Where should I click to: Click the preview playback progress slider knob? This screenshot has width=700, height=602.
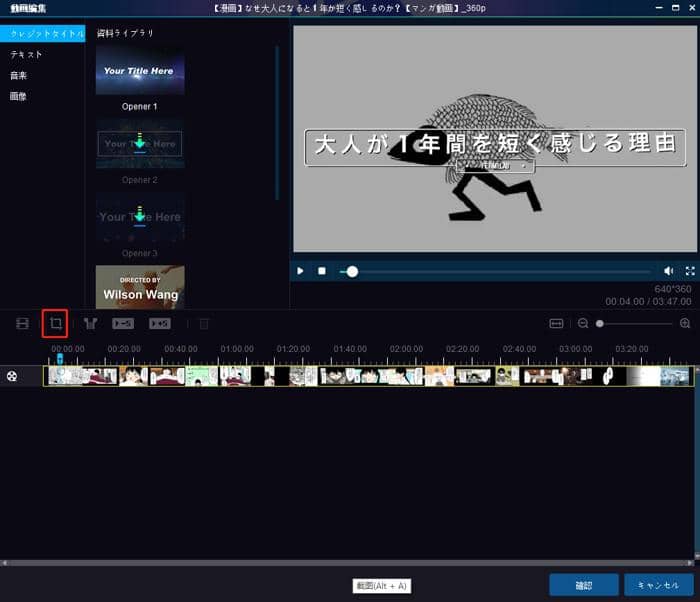click(352, 272)
